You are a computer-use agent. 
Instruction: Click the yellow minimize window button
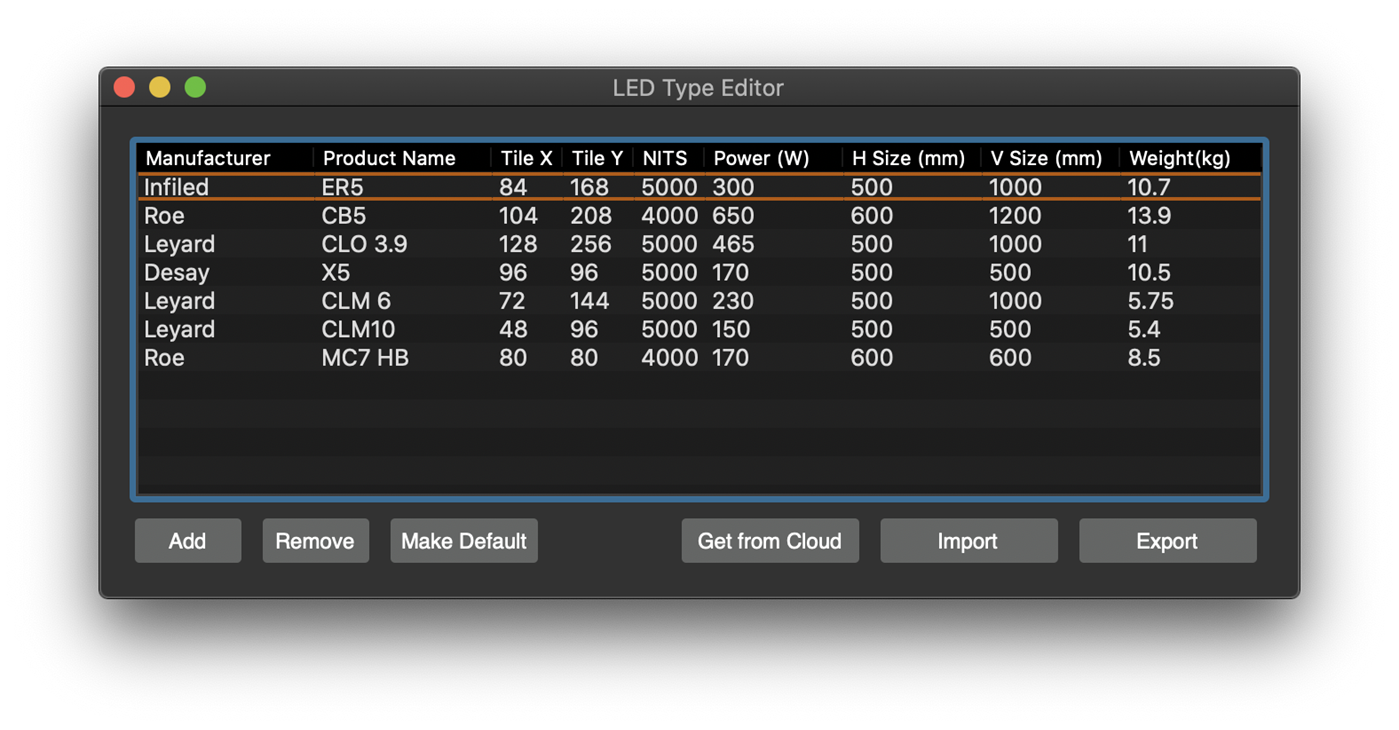click(x=159, y=87)
